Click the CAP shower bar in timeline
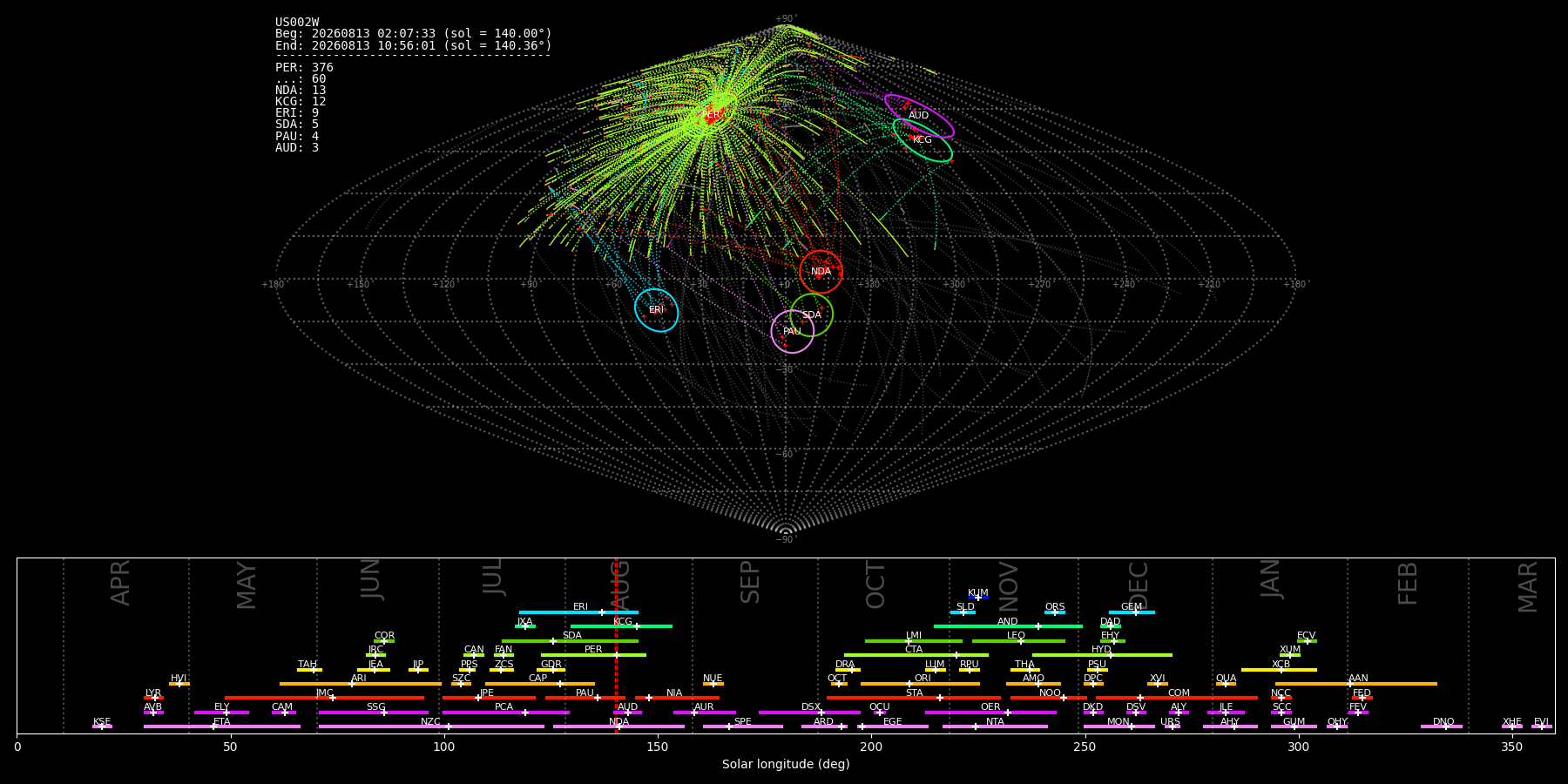 pos(540,684)
